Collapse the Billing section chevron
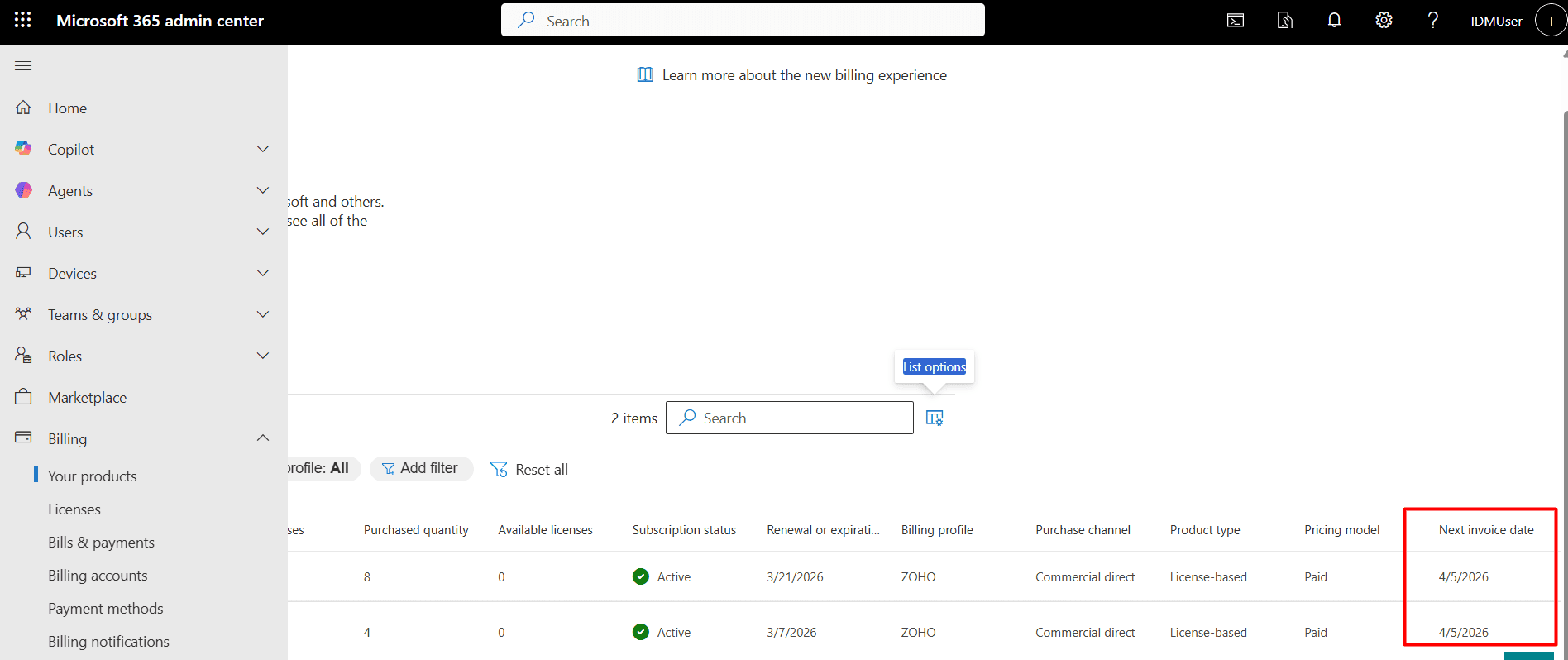 (263, 438)
